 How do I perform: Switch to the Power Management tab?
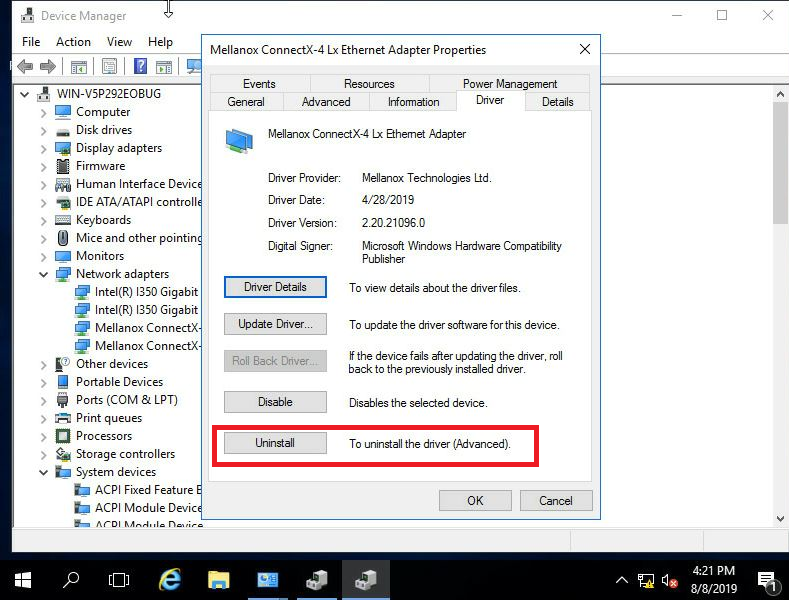point(509,84)
